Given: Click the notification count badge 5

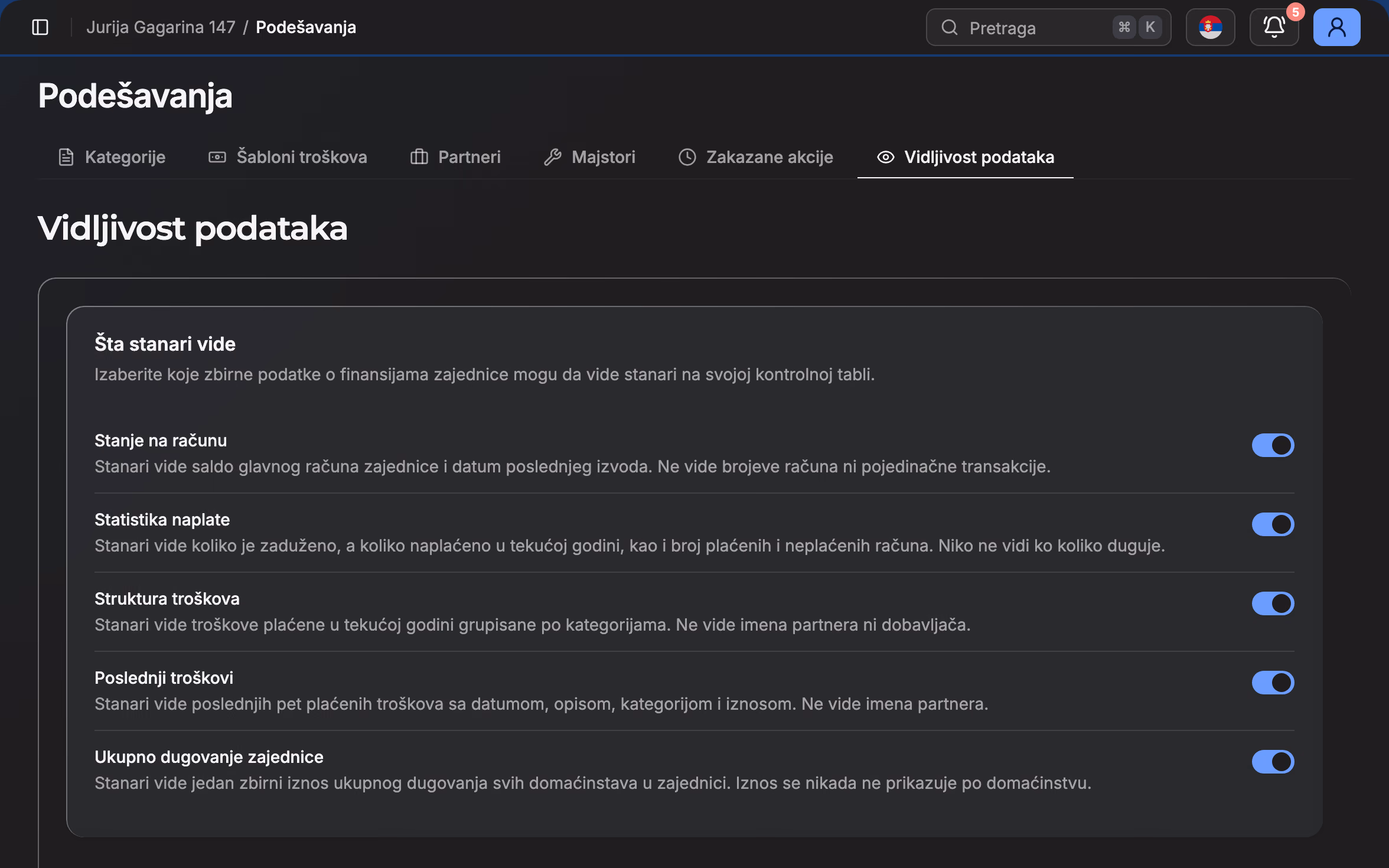Looking at the screenshot, I should [x=1295, y=12].
